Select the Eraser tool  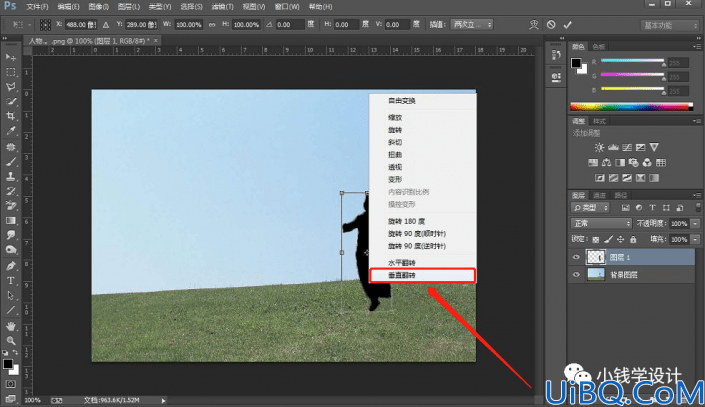pos(11,206)
